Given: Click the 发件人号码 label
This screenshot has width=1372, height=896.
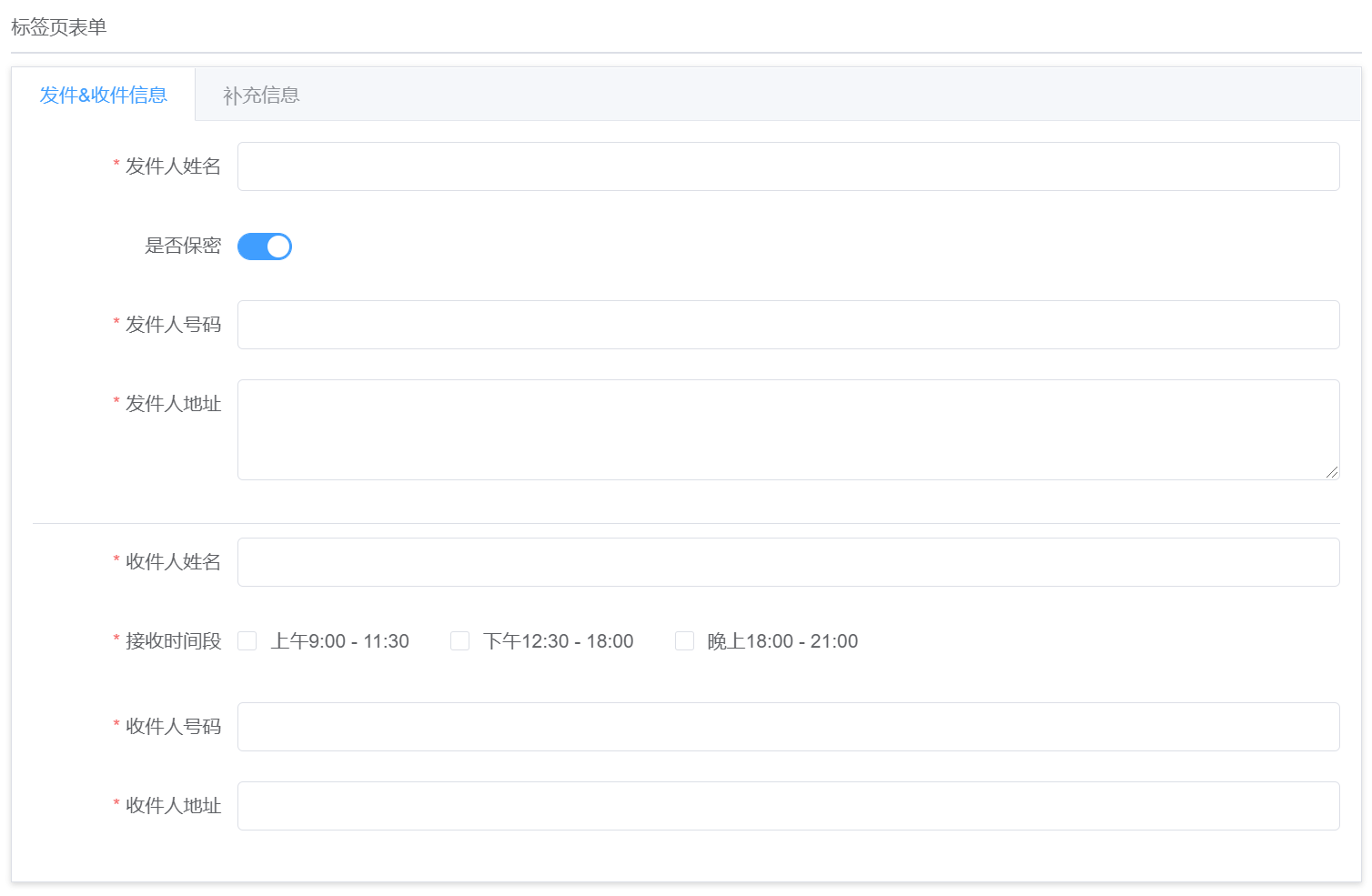Looking at the screenshot, I should pyautogui.click(x=173, y=325).
